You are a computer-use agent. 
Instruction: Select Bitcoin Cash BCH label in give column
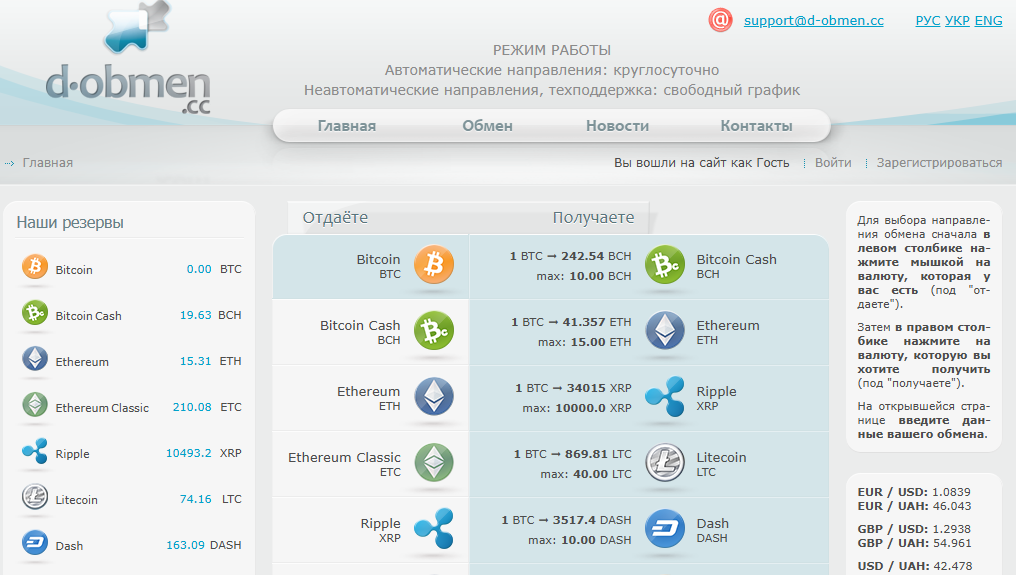[360, 332]
